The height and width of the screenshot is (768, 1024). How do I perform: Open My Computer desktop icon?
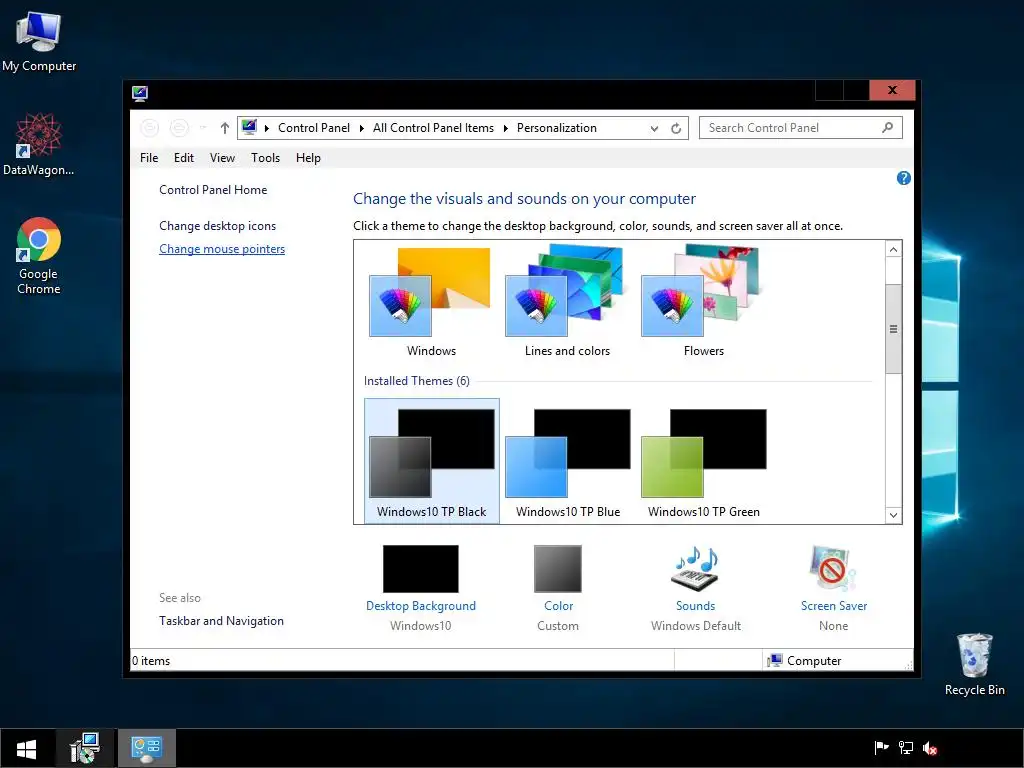coord(39,42)
